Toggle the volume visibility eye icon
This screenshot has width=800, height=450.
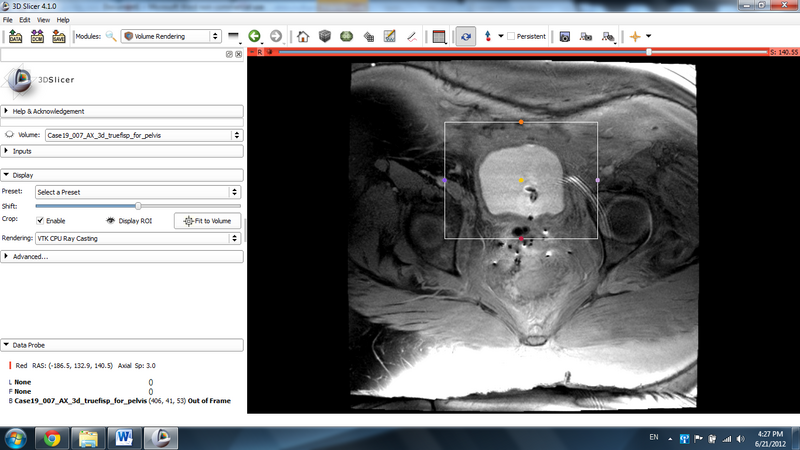pyautogui.click(x=9, y=134)
